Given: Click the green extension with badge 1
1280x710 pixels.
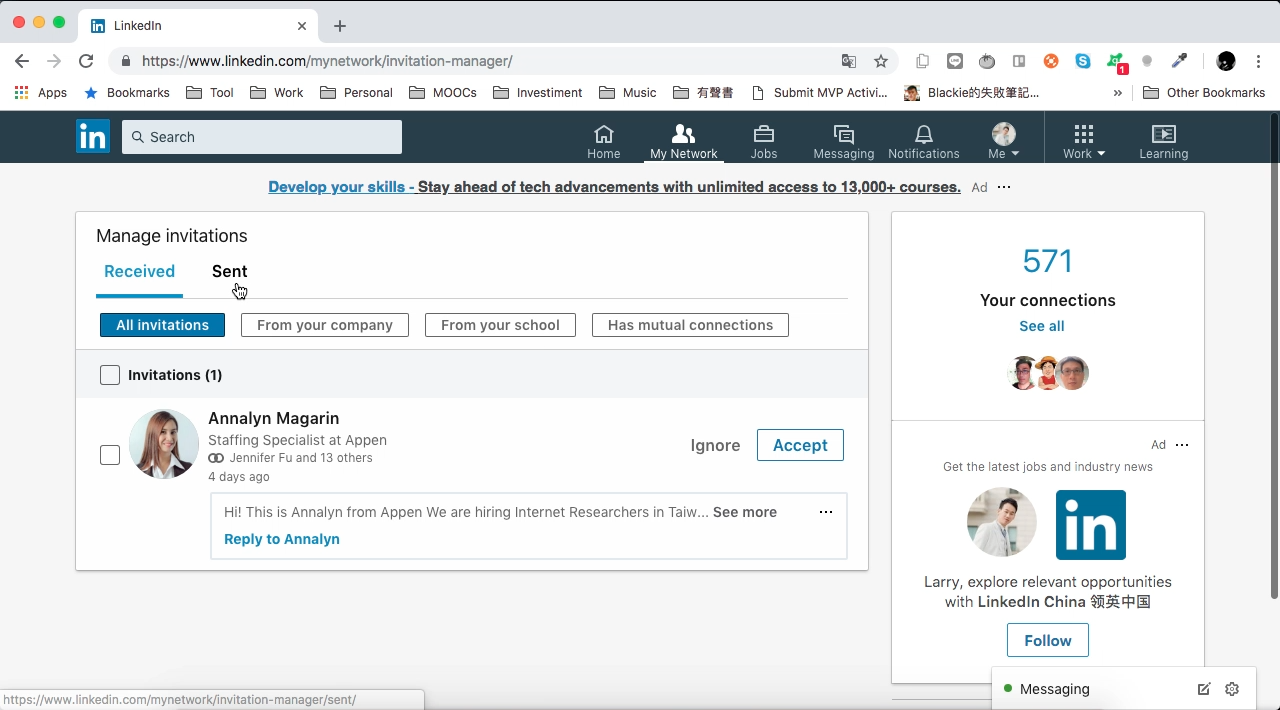Looking at the screenshot, I should [1116, 62].
